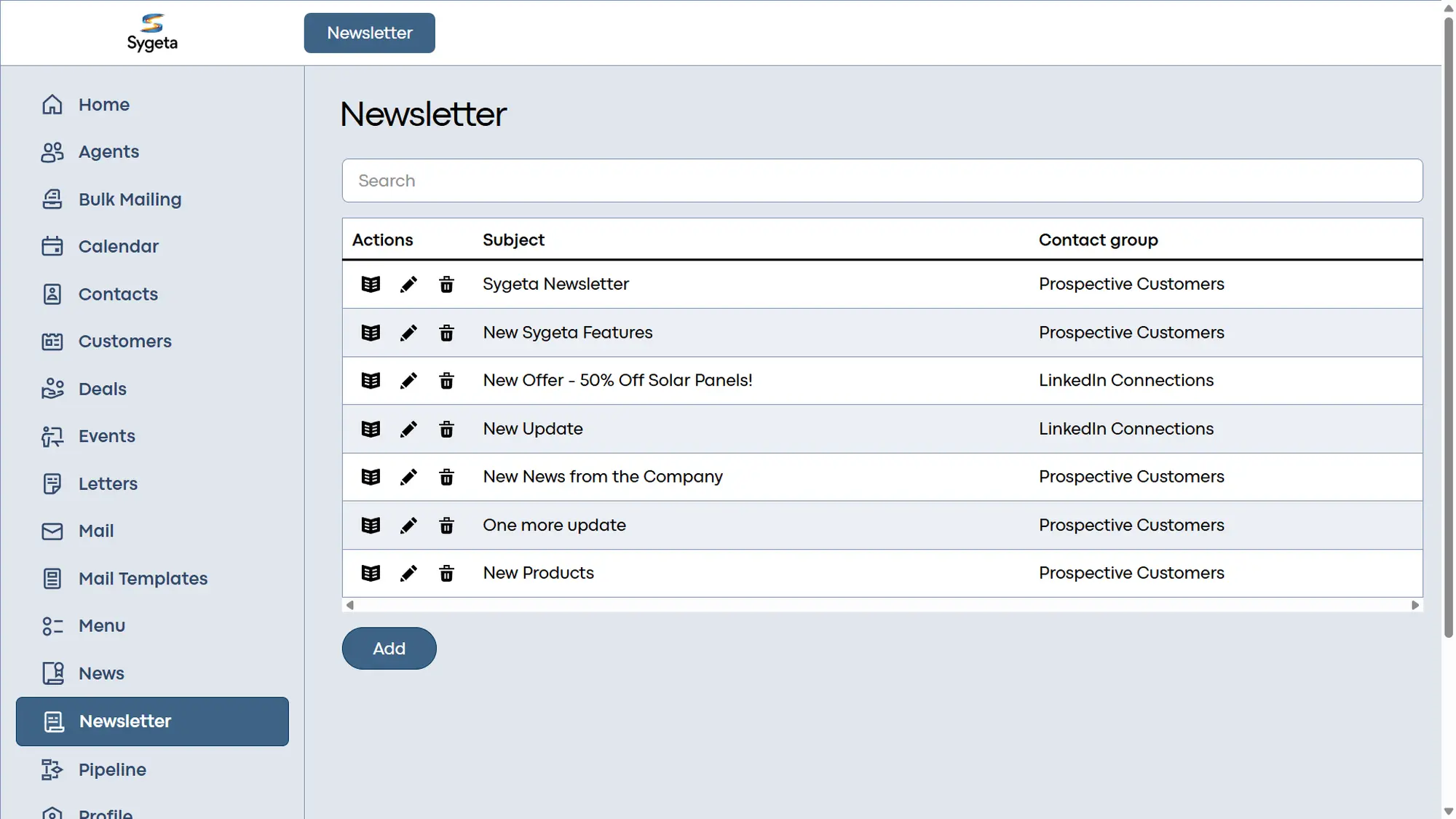This screenshot has height=819, width=1456.
Task: Navigate to Mail Templates
Action: coord(152,578)
